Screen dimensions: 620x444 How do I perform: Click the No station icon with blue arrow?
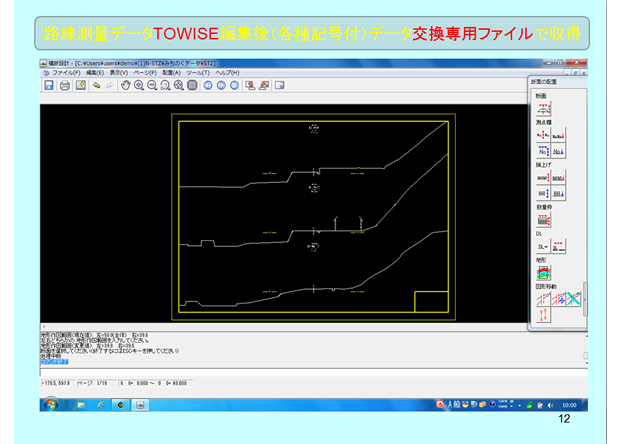558,151
